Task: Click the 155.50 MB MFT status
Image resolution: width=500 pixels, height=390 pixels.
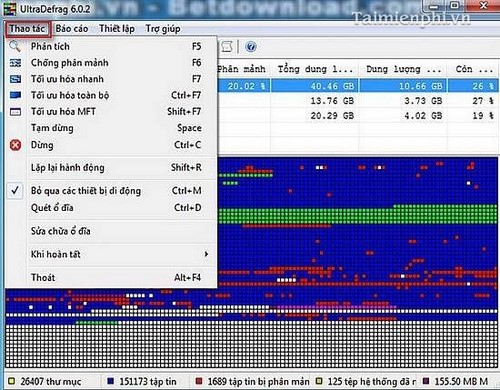Action: [461, 381]
